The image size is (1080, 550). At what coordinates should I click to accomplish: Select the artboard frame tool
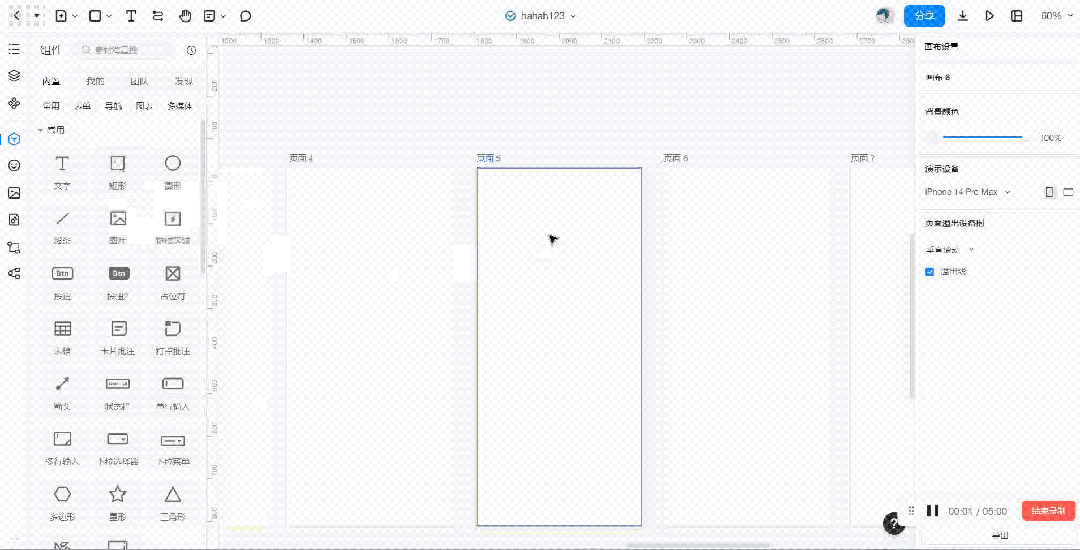tap(61, 16)
